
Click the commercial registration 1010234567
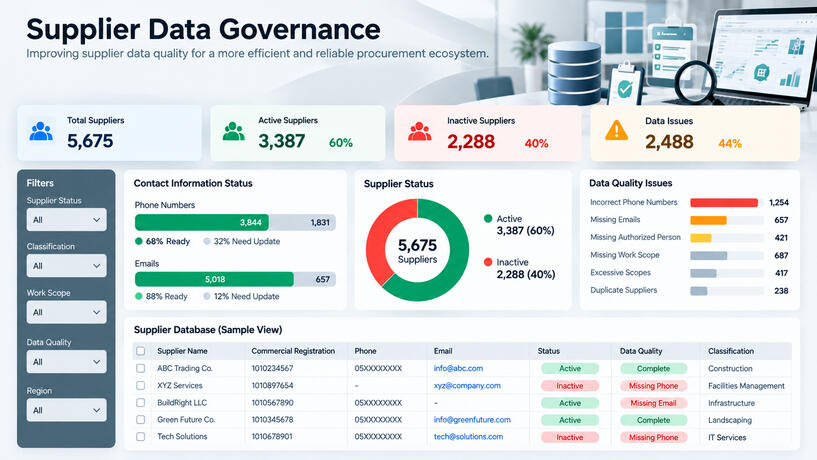pyautogui.click(x=273, y=368)
